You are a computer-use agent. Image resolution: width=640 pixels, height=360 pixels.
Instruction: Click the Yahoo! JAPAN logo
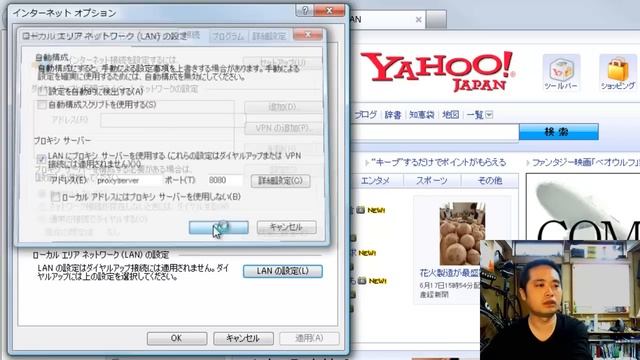pos(438,71)
